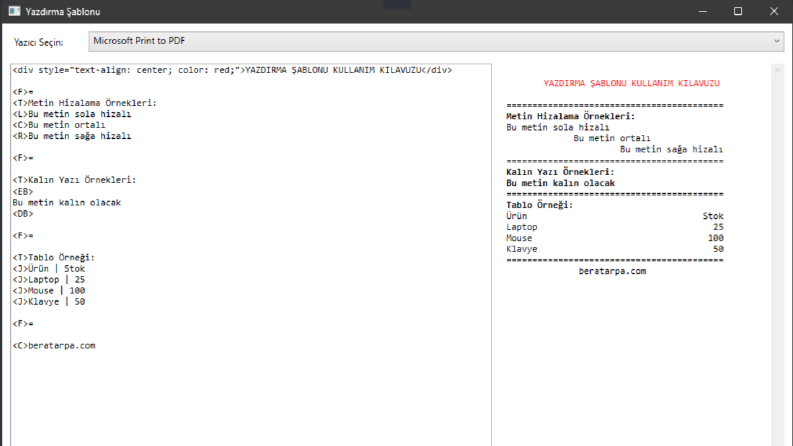Click the '<J>Klavye | 50' editor line
Image resolution: width=793 pixels, height=446 pixels.
(x=49, y=302)
